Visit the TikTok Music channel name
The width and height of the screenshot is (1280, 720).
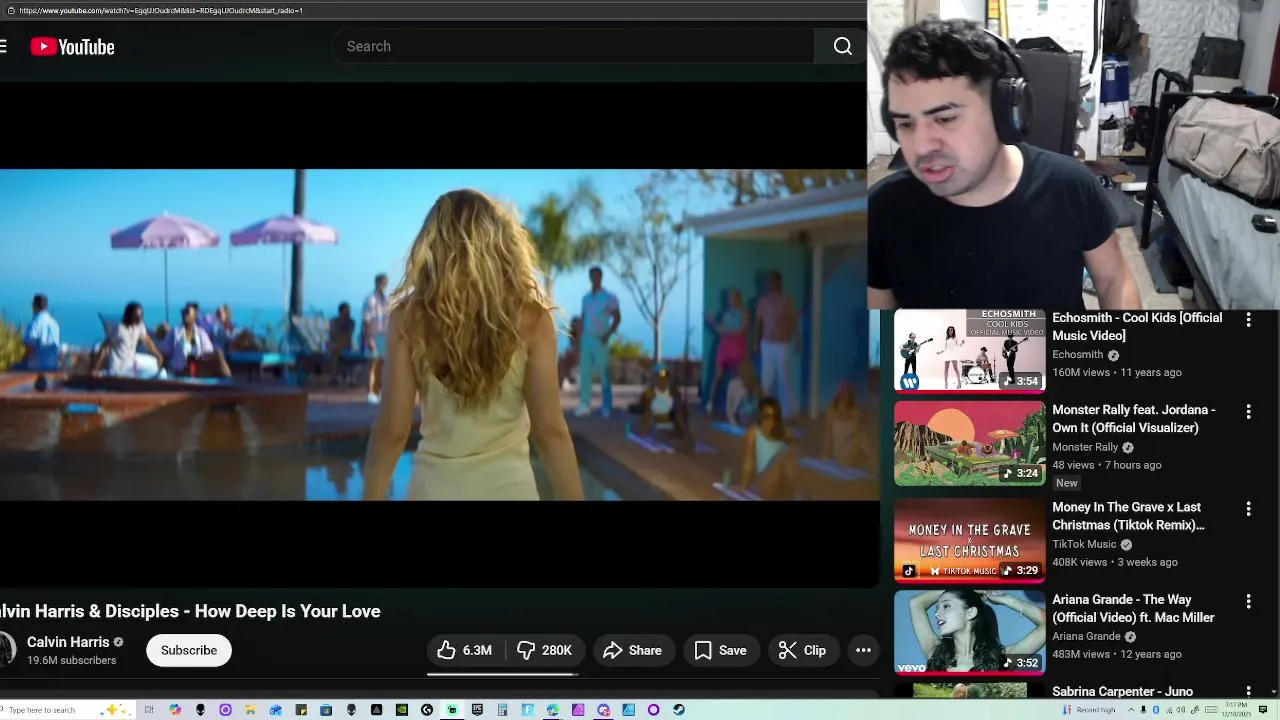[1084, 544]
